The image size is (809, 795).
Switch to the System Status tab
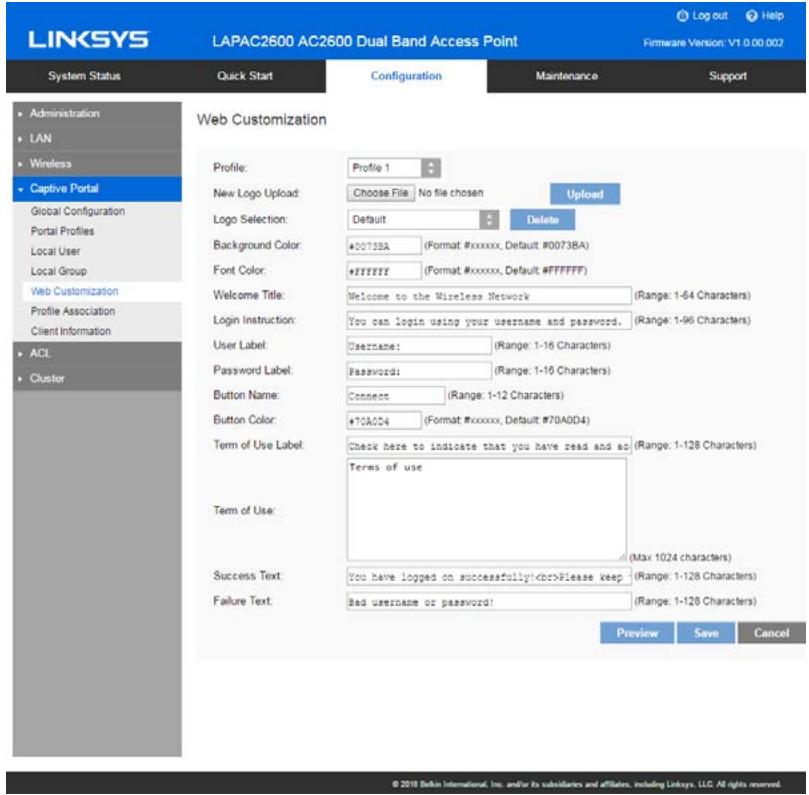click(84, 76)
